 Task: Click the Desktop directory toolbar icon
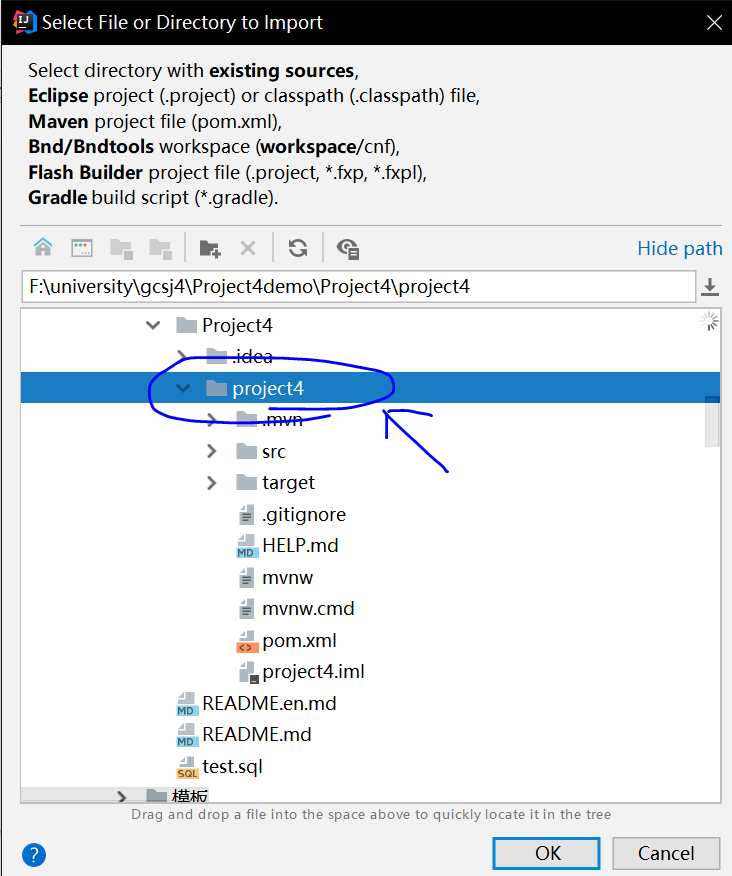click(82, 248)
